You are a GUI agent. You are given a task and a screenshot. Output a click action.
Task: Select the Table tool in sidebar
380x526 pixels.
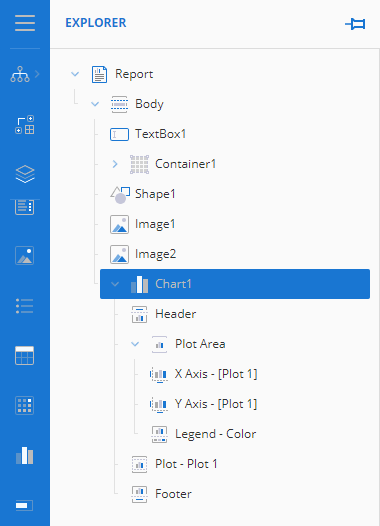tap(24, 356)
